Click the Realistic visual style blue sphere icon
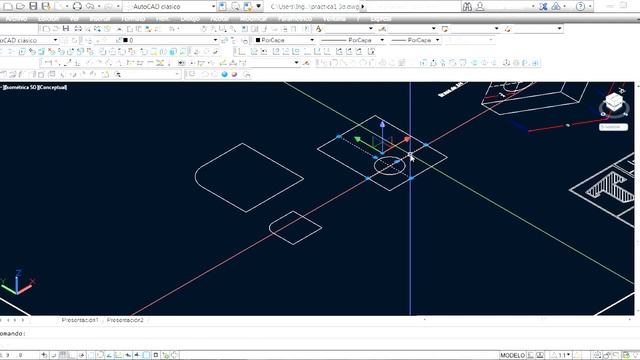The height and width of the screenshot is (360, 640). (224, 74)
